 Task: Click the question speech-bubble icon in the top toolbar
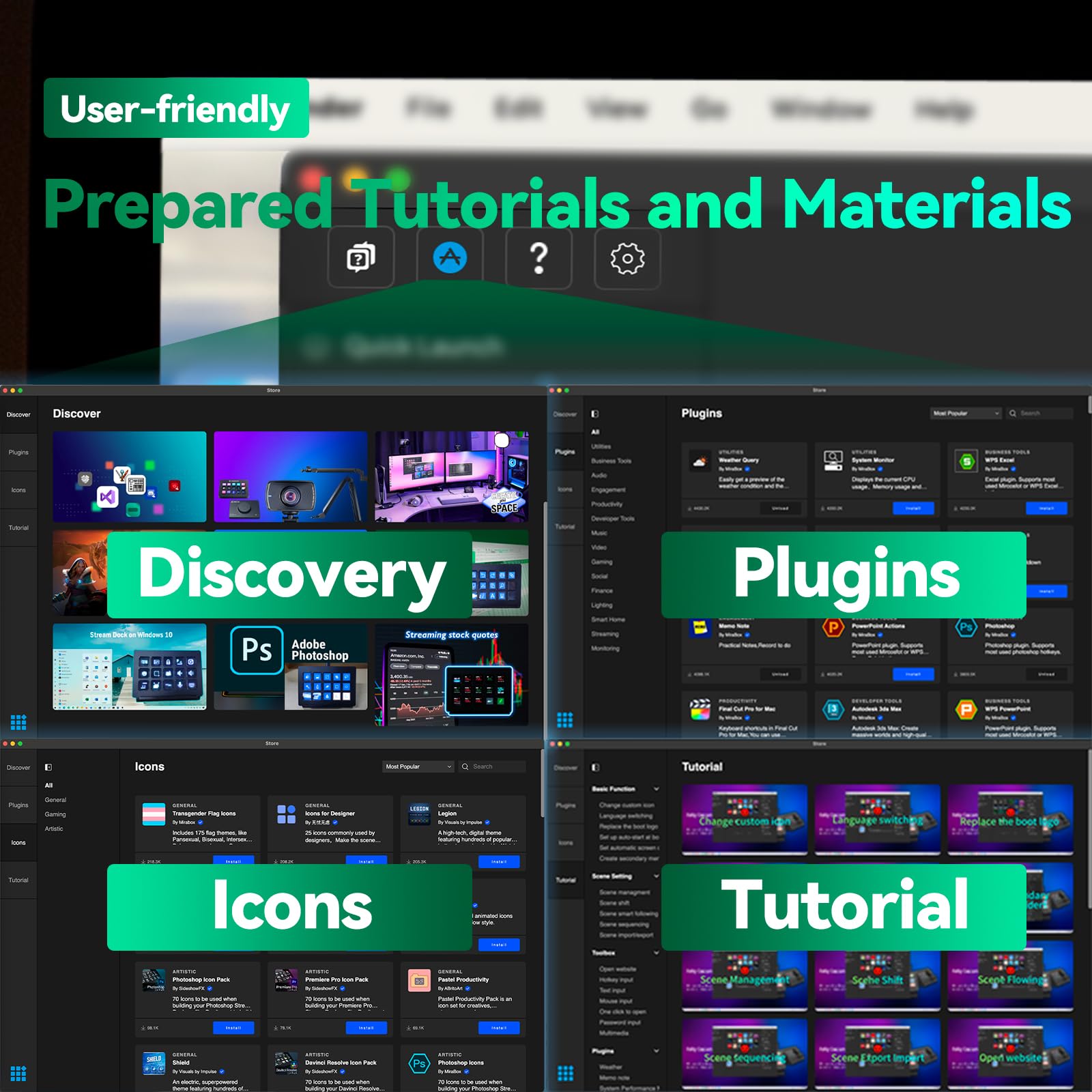coord(361,258)
